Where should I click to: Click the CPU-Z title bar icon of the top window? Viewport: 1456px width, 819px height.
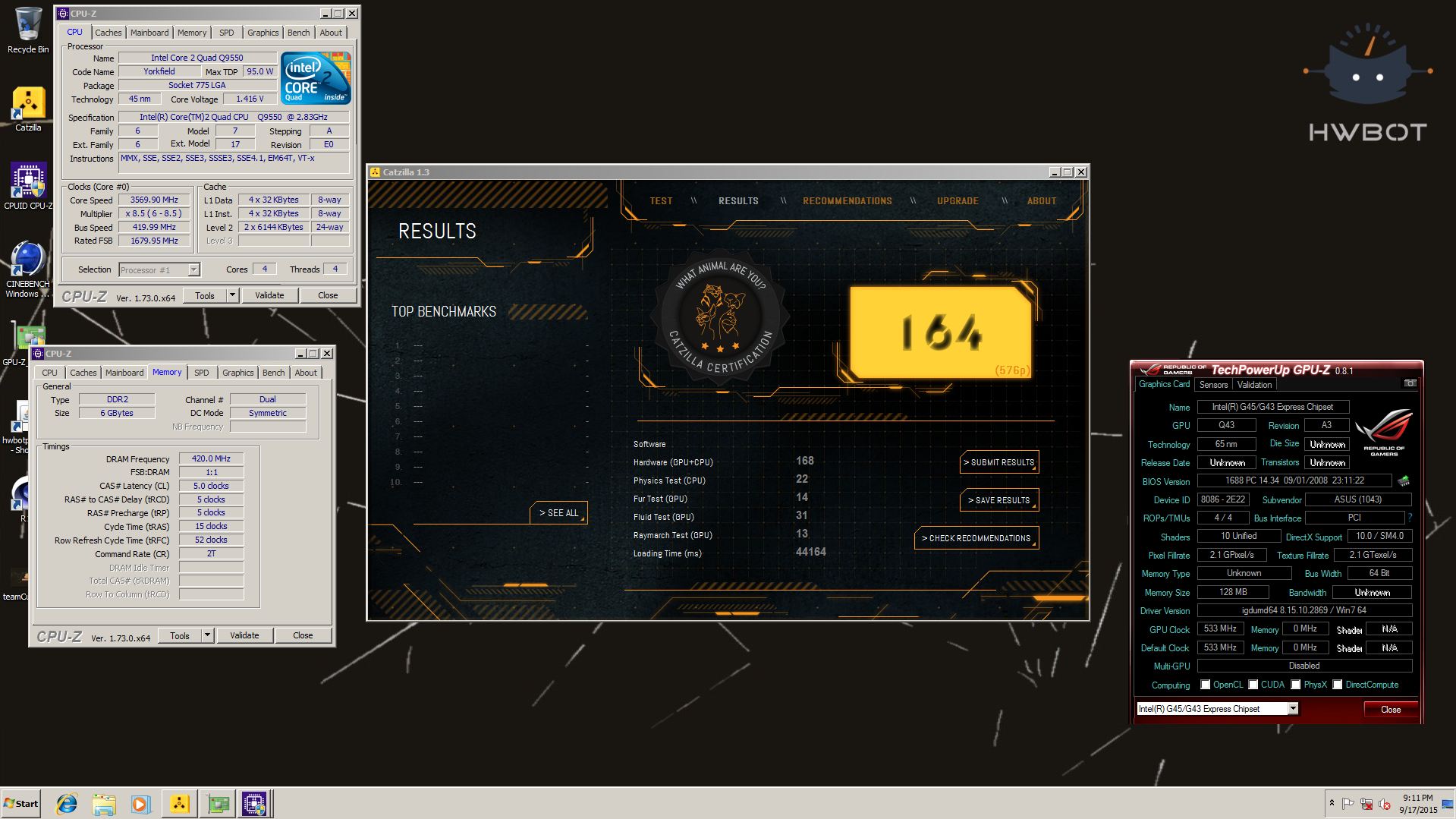pyautogui.click(x=63, y=14)
